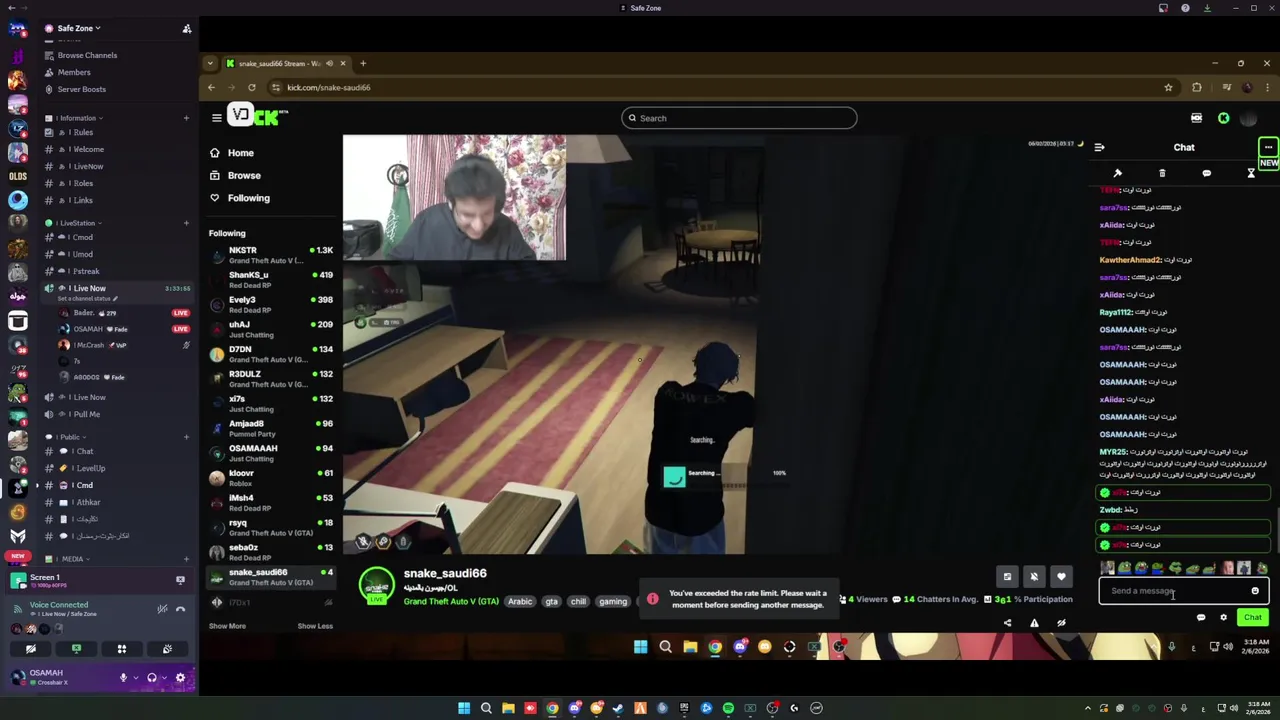This screenshot has height=720, width=1280.
Task: Open Browse Channels in Discord
Action: (87, 55)
